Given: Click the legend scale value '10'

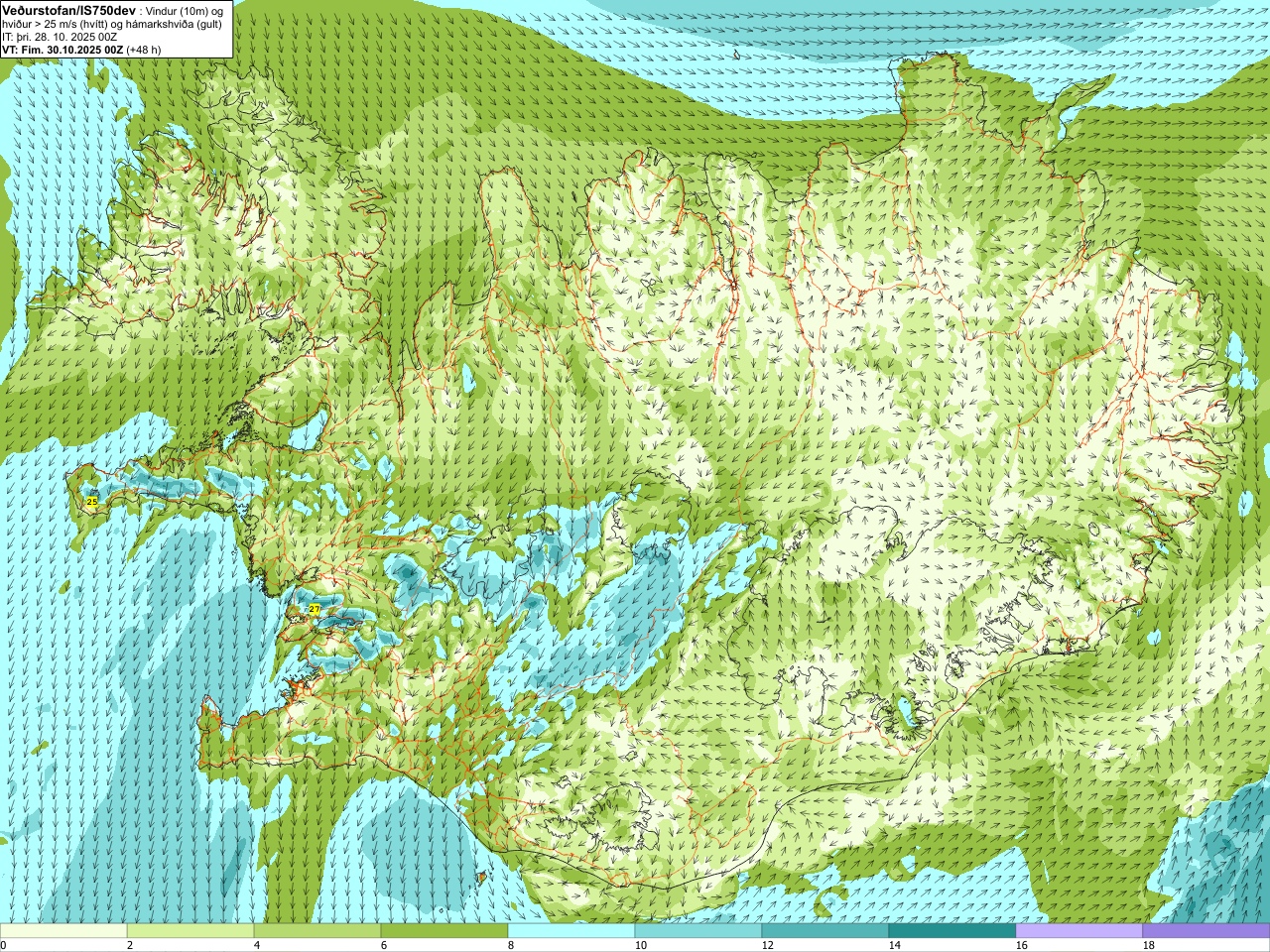Looking at the screenshot, I should point(640,945).
